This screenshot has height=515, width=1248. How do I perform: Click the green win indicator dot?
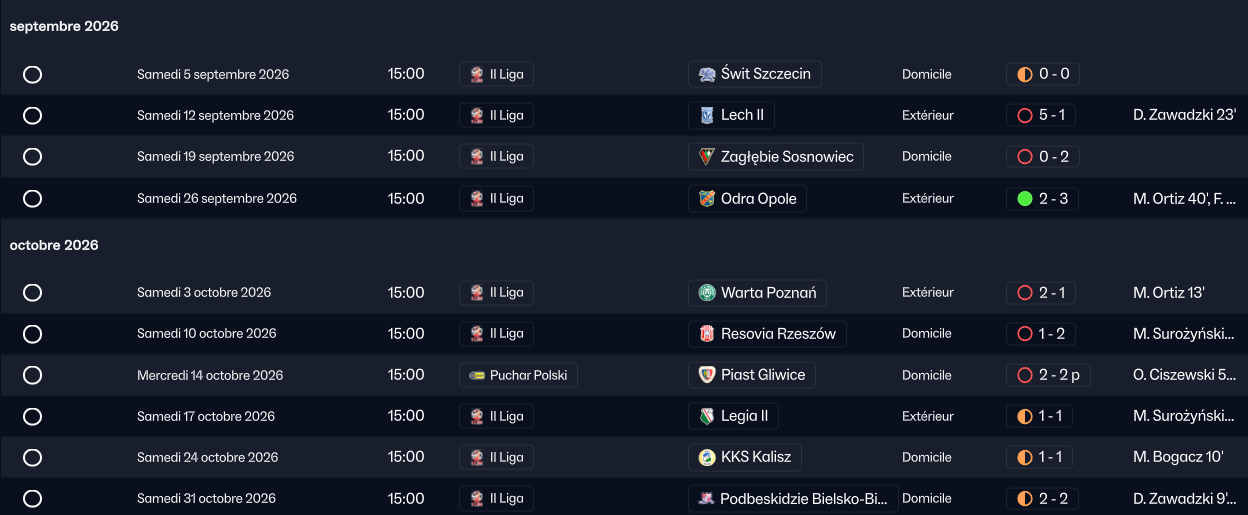[x=1024, y=199]
